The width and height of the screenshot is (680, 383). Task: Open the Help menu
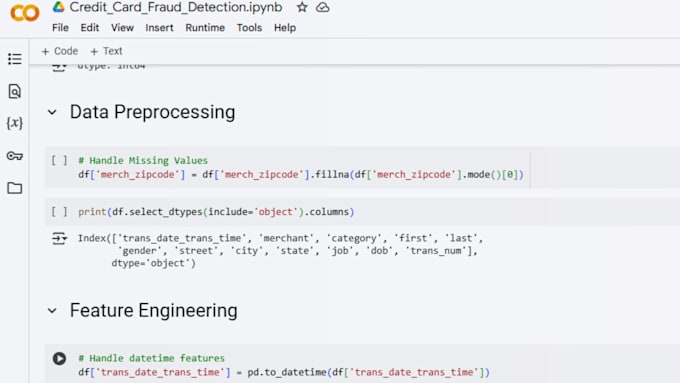tap(285, 28)
